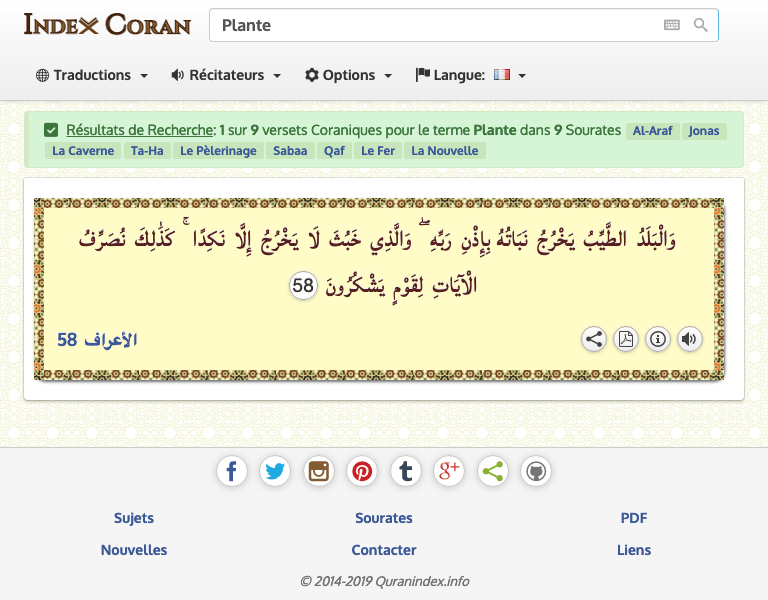Open the Langue flag selector

point(471,75)
